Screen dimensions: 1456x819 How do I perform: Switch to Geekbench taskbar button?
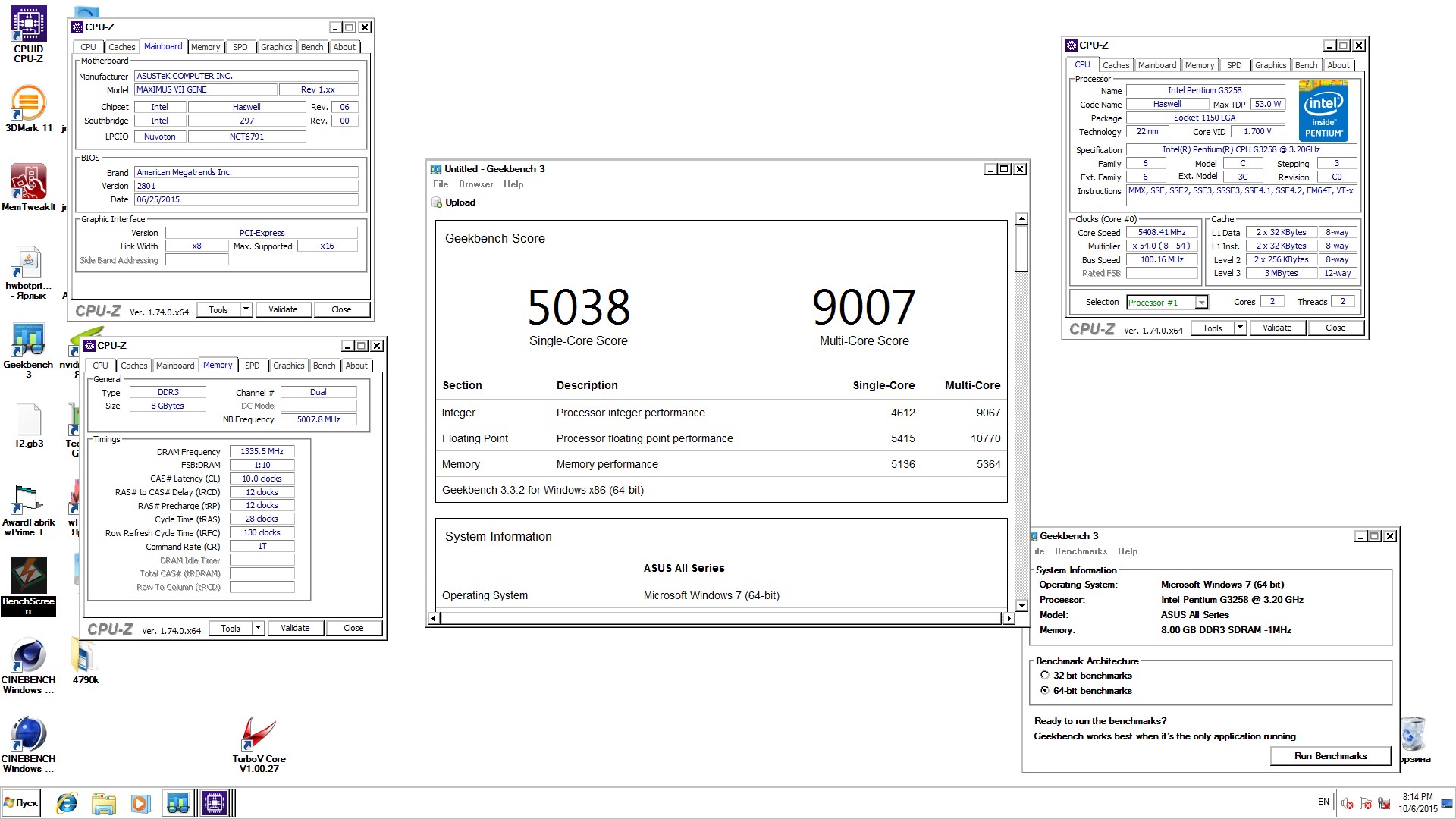pos(178,803)
